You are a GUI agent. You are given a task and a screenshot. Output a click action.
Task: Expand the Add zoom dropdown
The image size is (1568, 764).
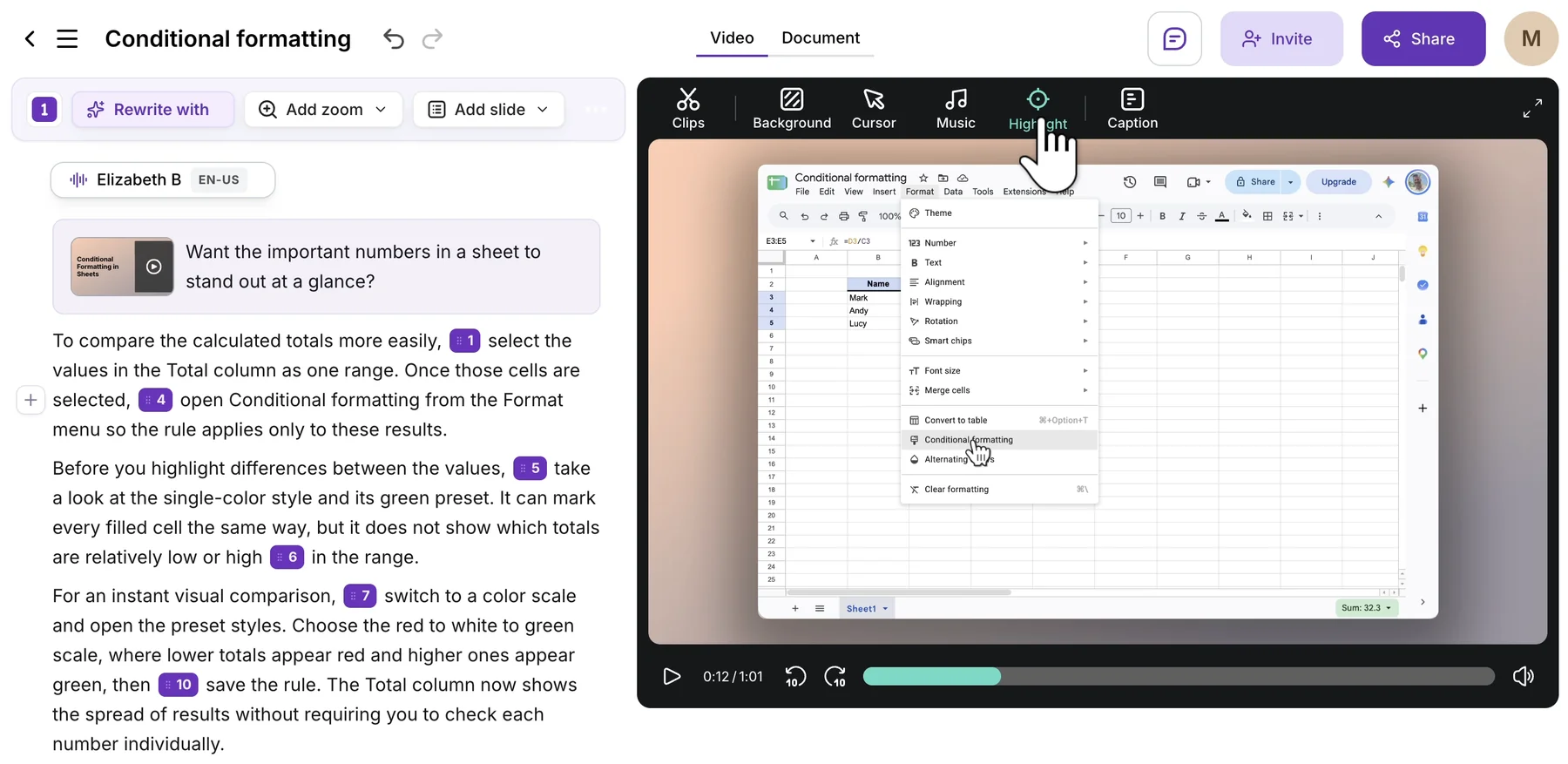pyautogui.click(x=323, y=110)
